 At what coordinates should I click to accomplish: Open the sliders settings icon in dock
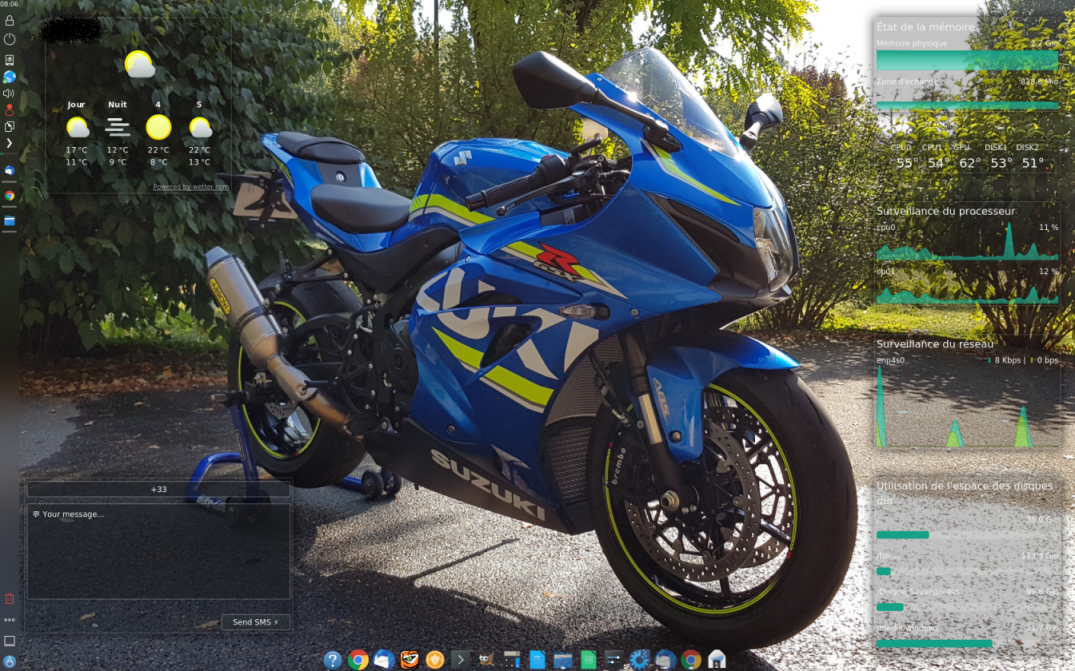614,659
